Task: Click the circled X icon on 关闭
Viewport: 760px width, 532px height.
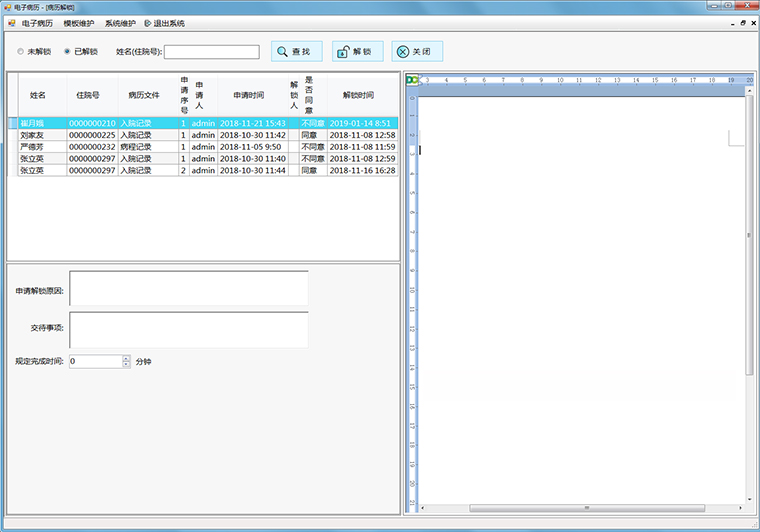Action: (402, 52)
